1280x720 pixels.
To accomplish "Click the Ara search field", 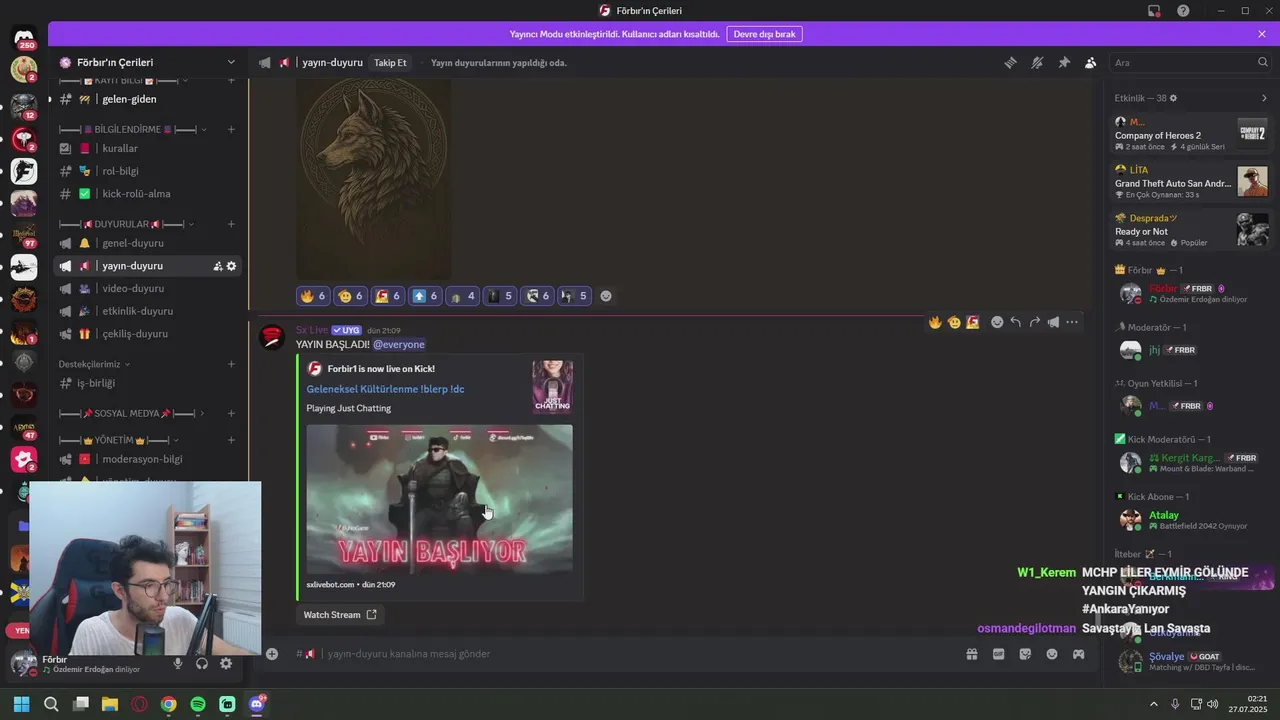I will (1190, 62).
